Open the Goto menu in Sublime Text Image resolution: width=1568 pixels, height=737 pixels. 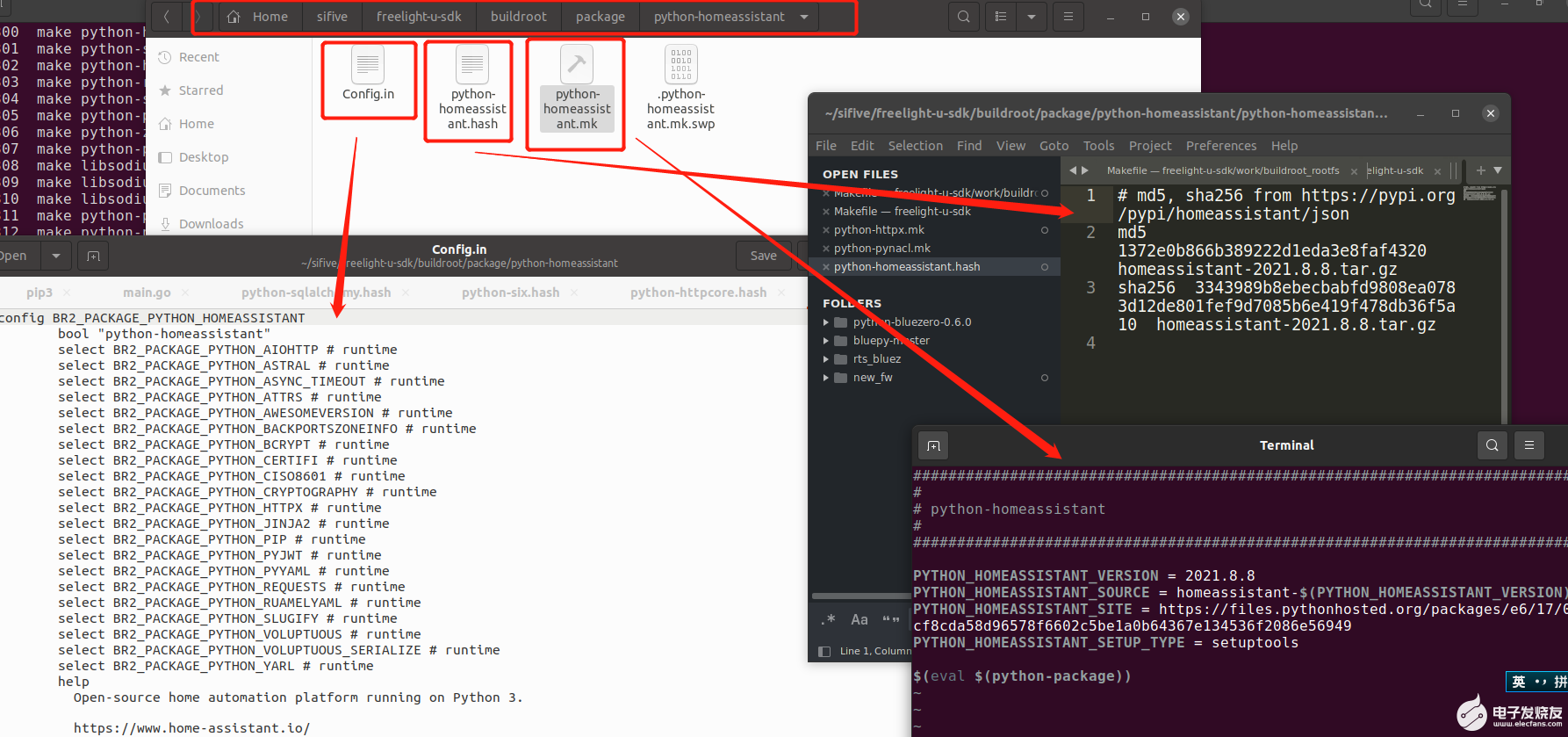(x=1054, y=146)
